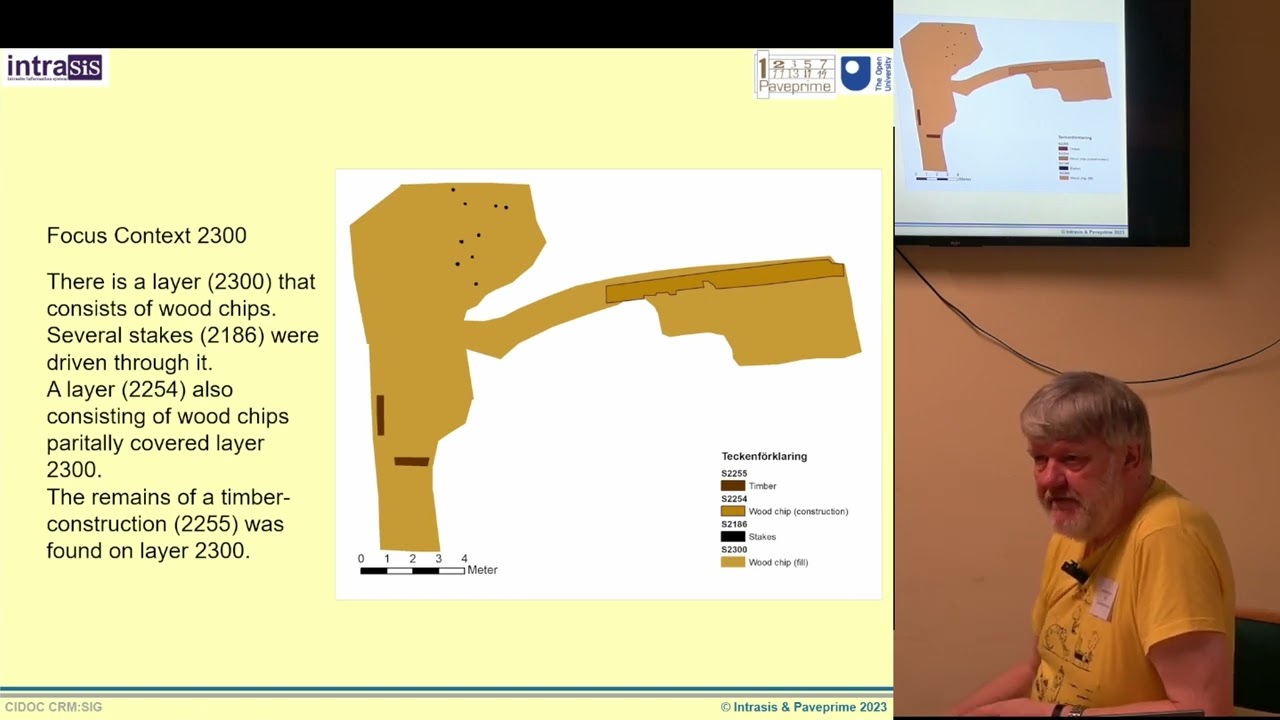
Task: Click the 'Wood chip (construction)' legend text
Action: pos(798,511)
